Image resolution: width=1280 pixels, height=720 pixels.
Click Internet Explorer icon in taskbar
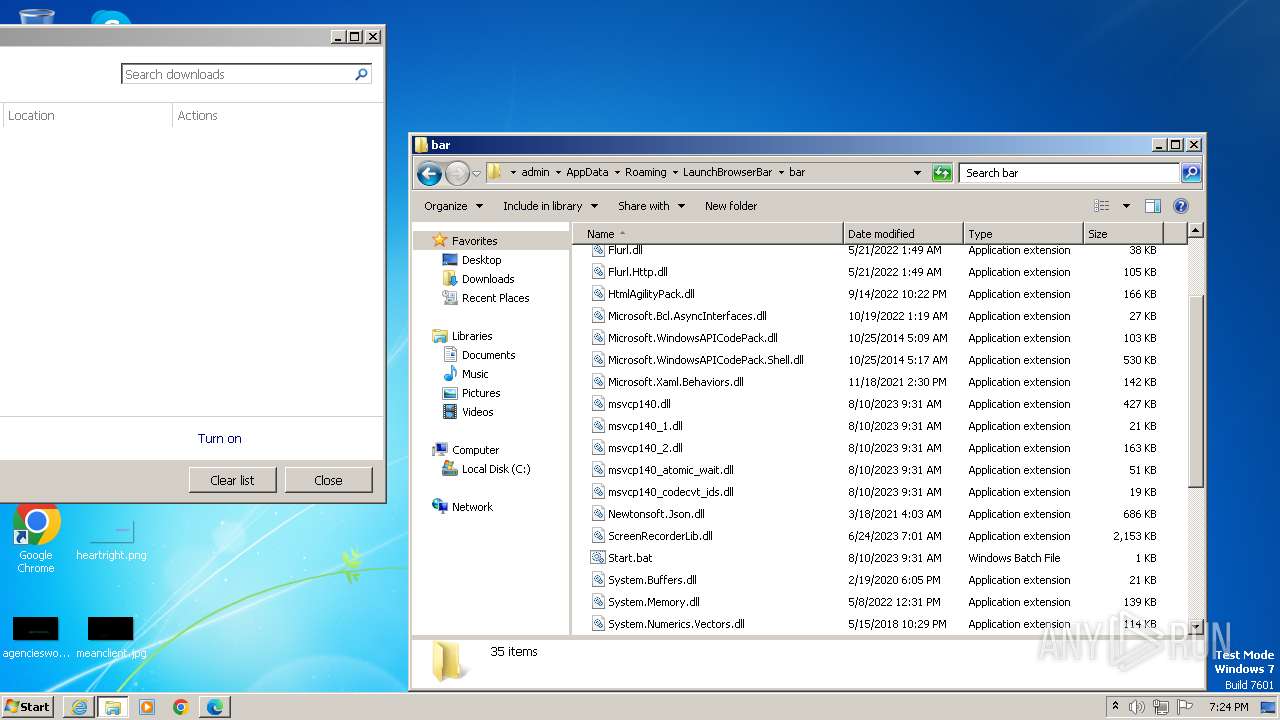coord(79,707)
